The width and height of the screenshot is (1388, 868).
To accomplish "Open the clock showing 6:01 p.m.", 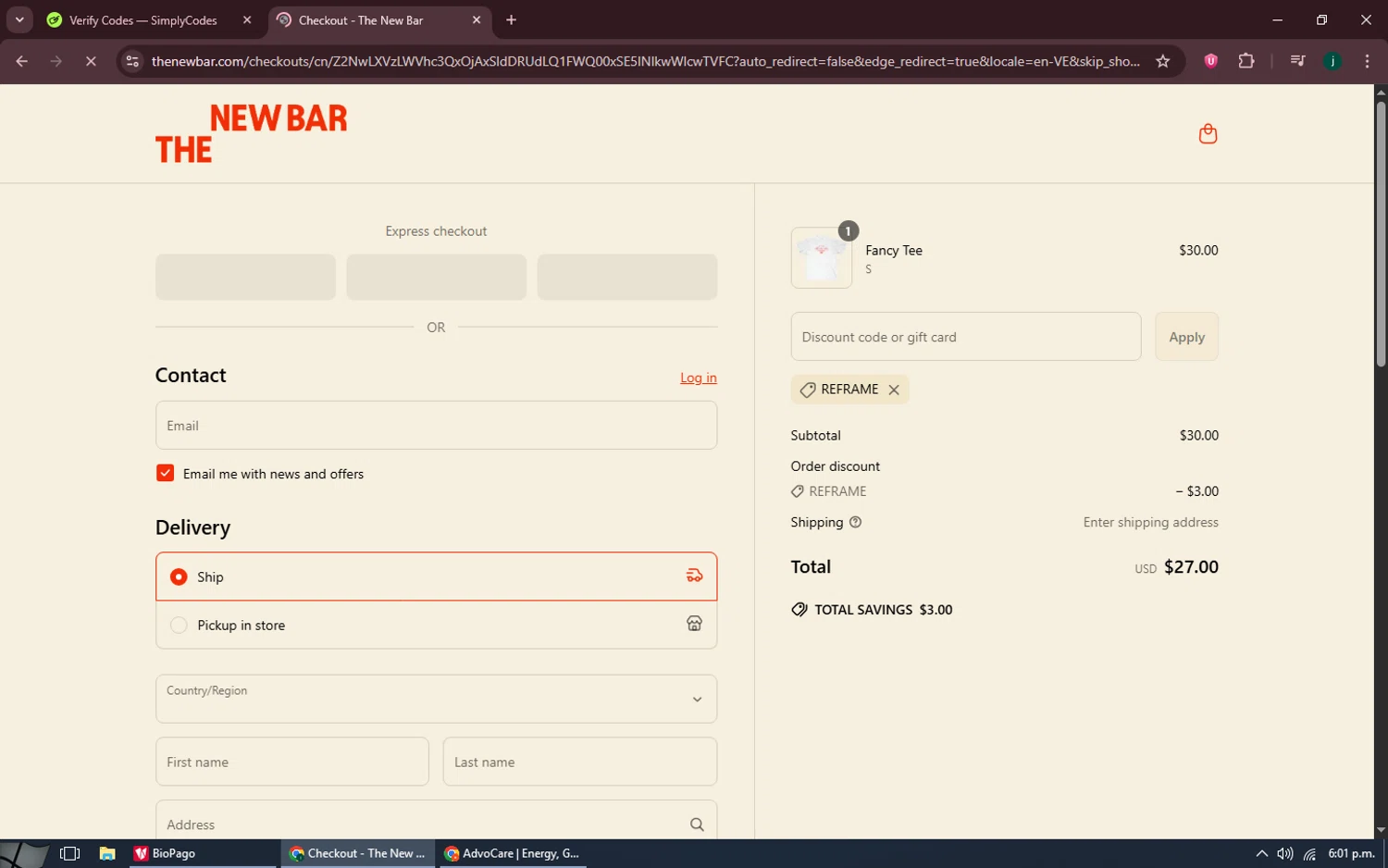I will tap(1351, 853).
